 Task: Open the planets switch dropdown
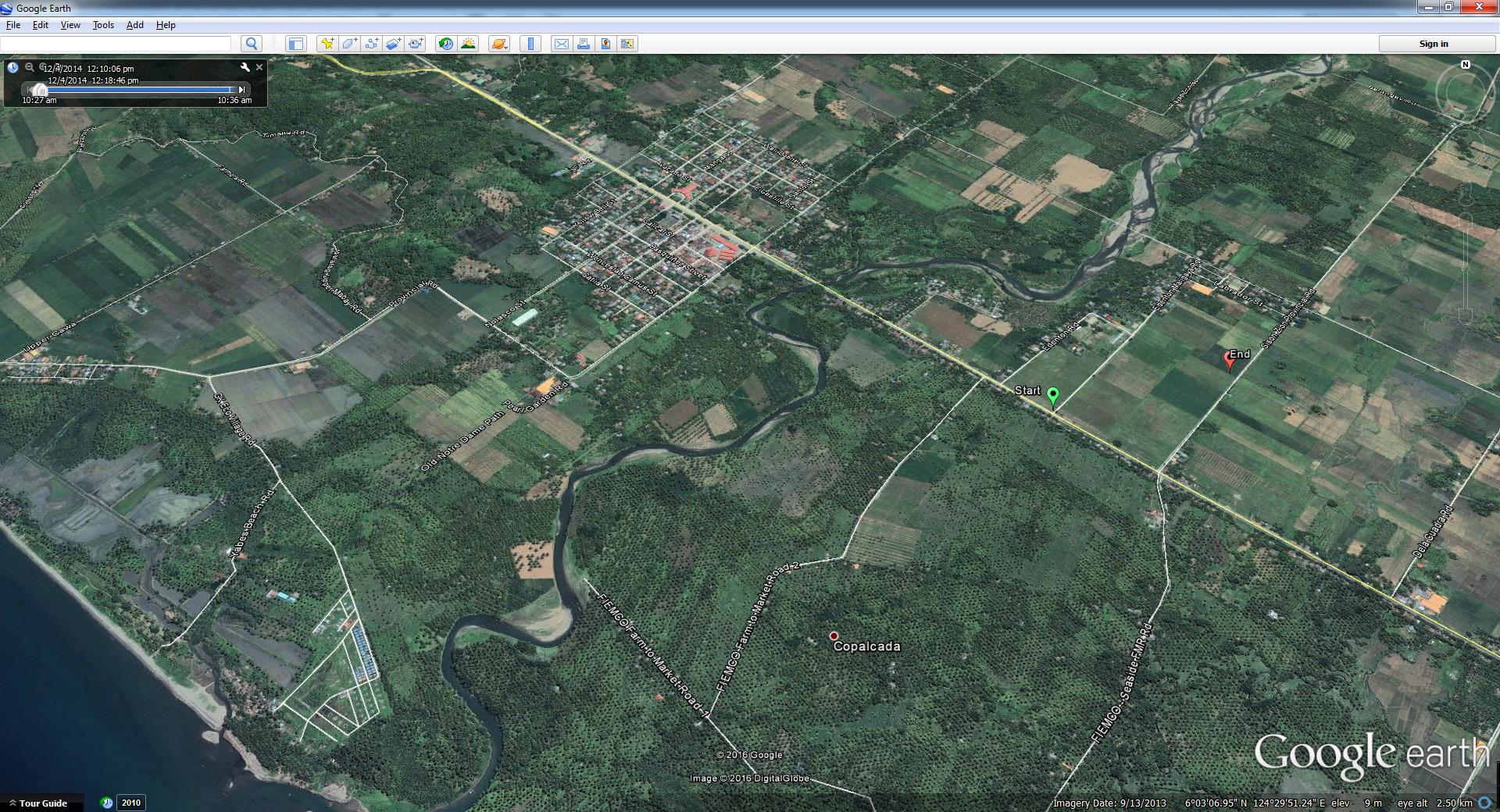499,44
